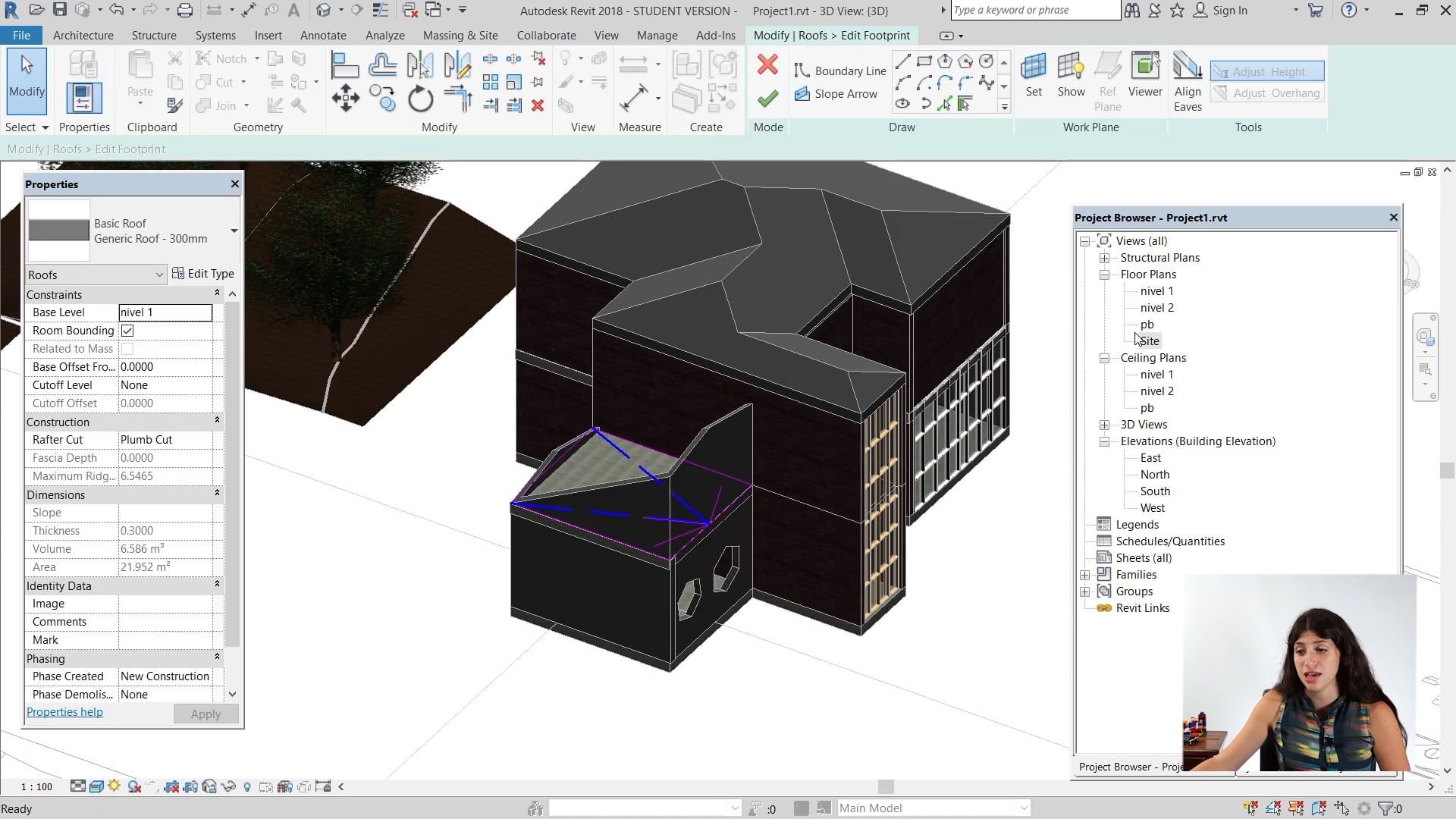Expand the 3D Views tree node
This screenshot has height=819, width=1456.
pyautogui.click(x=1104, y=425)
